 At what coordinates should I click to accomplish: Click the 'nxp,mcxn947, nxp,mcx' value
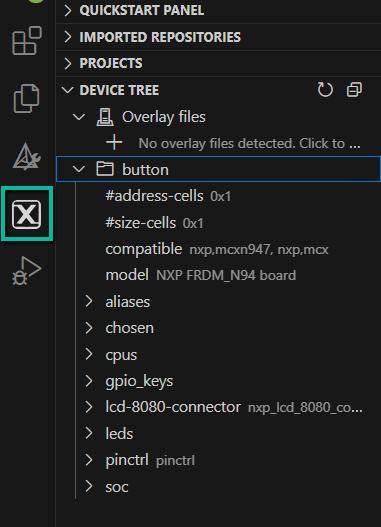pyautogui.click(x=259, y=250)
